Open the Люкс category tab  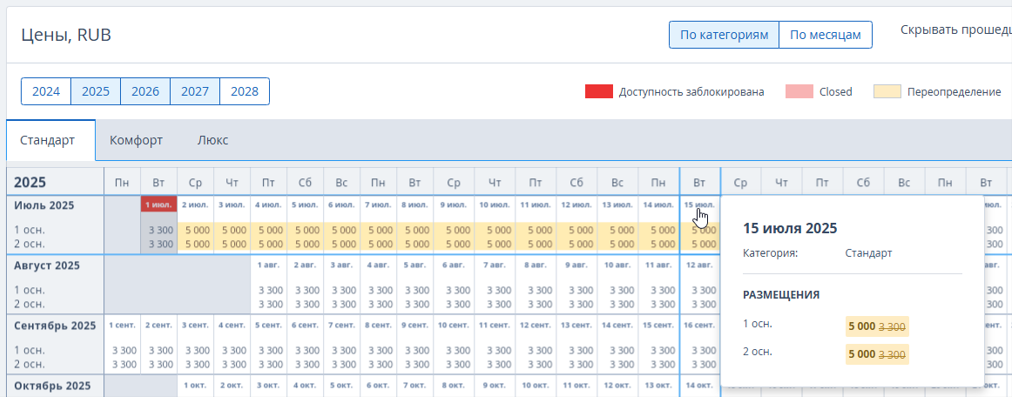[213, 140]
